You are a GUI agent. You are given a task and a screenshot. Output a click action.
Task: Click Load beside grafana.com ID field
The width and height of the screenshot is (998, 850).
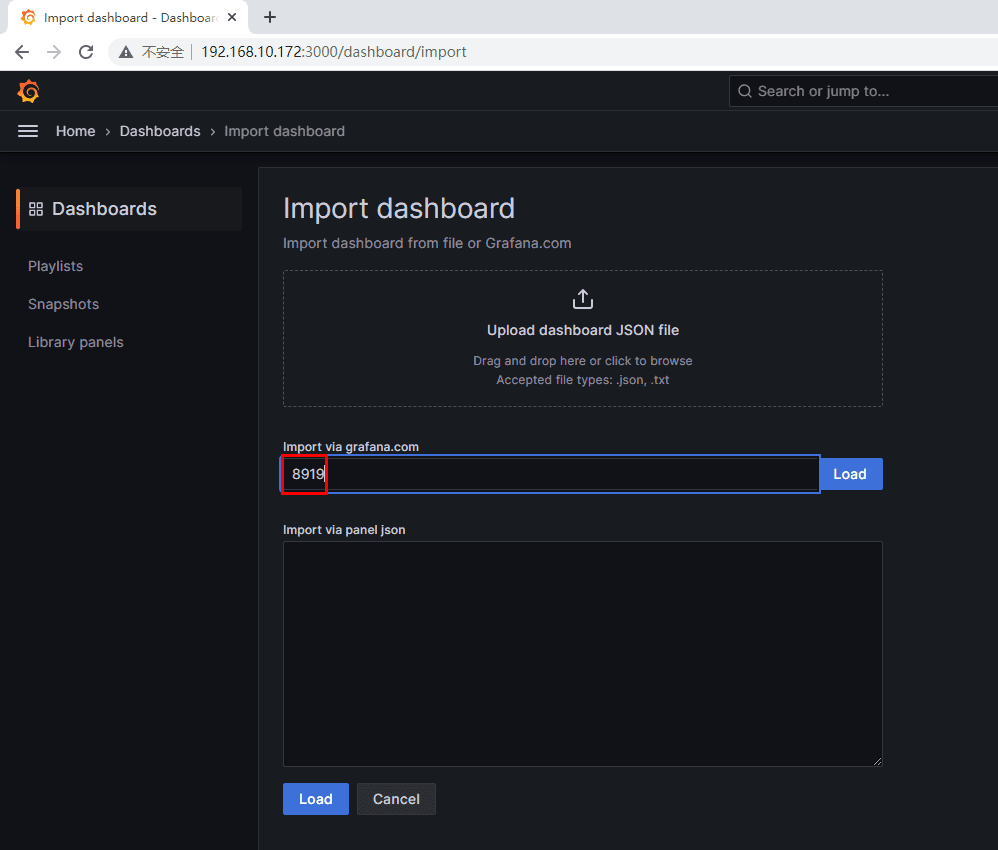pyautogui.click(x=850, y=474)
